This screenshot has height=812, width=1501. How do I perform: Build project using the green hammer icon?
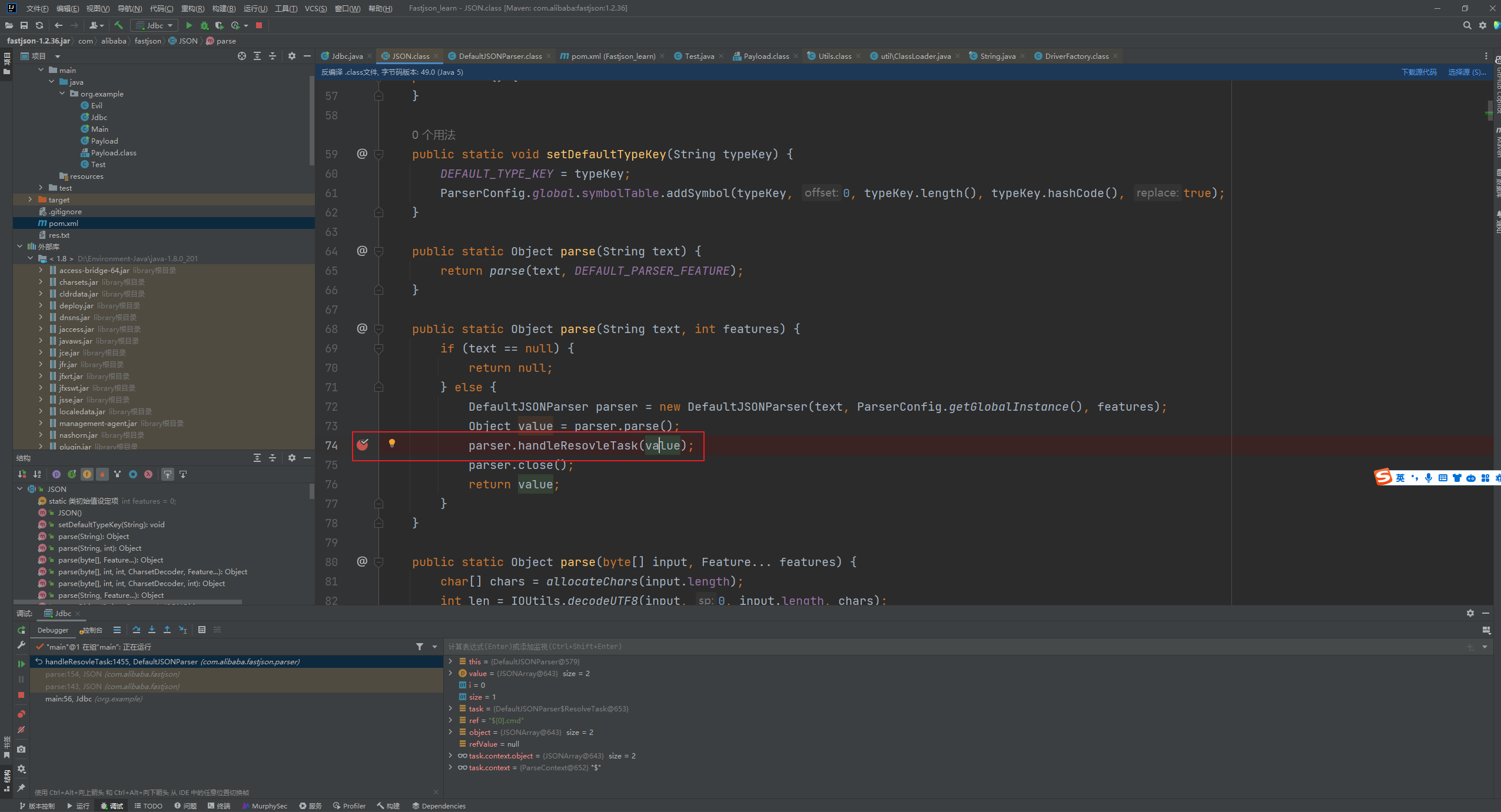pos(118,25)
